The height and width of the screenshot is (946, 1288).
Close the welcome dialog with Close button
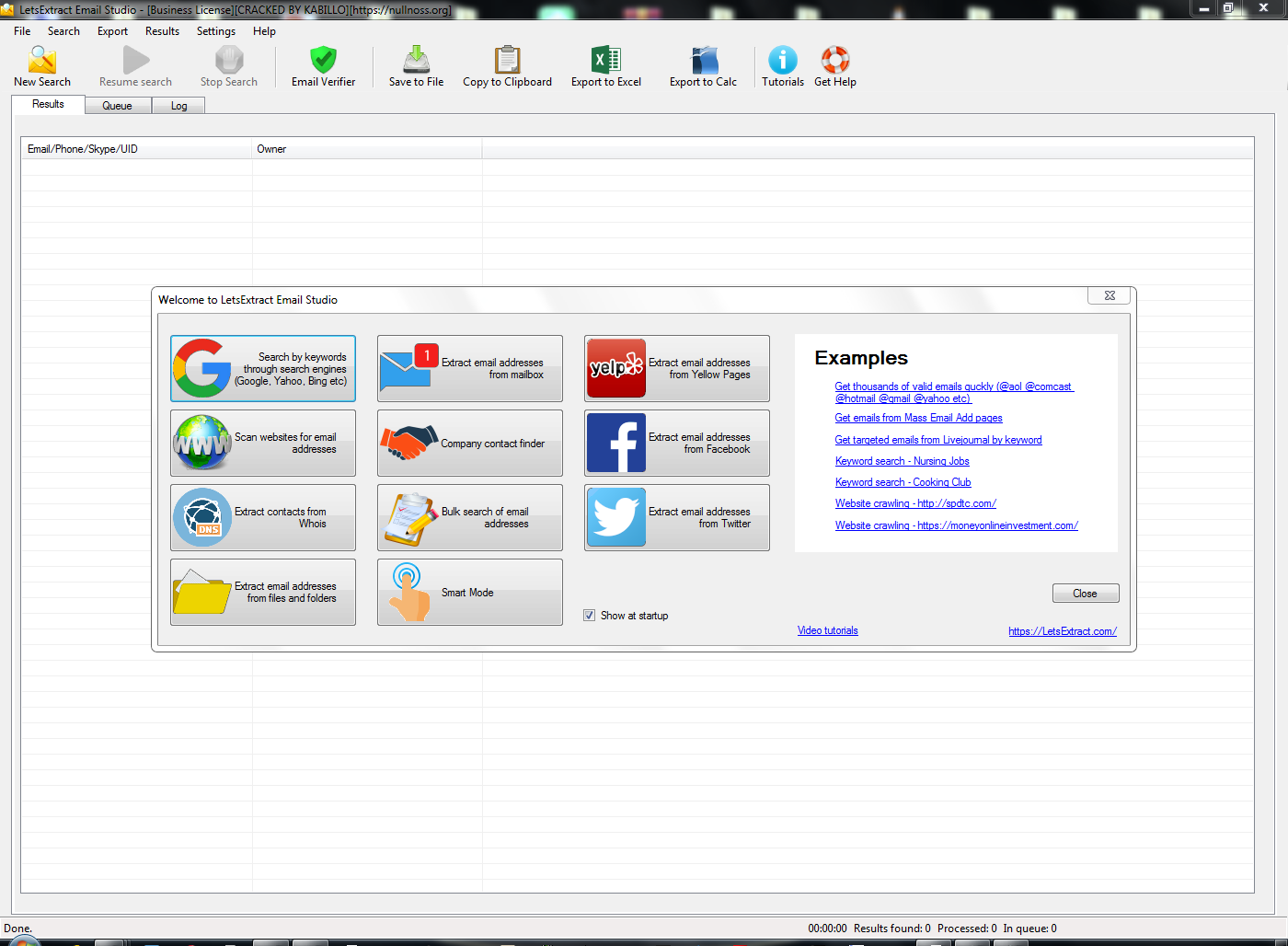click(1085, 593)
